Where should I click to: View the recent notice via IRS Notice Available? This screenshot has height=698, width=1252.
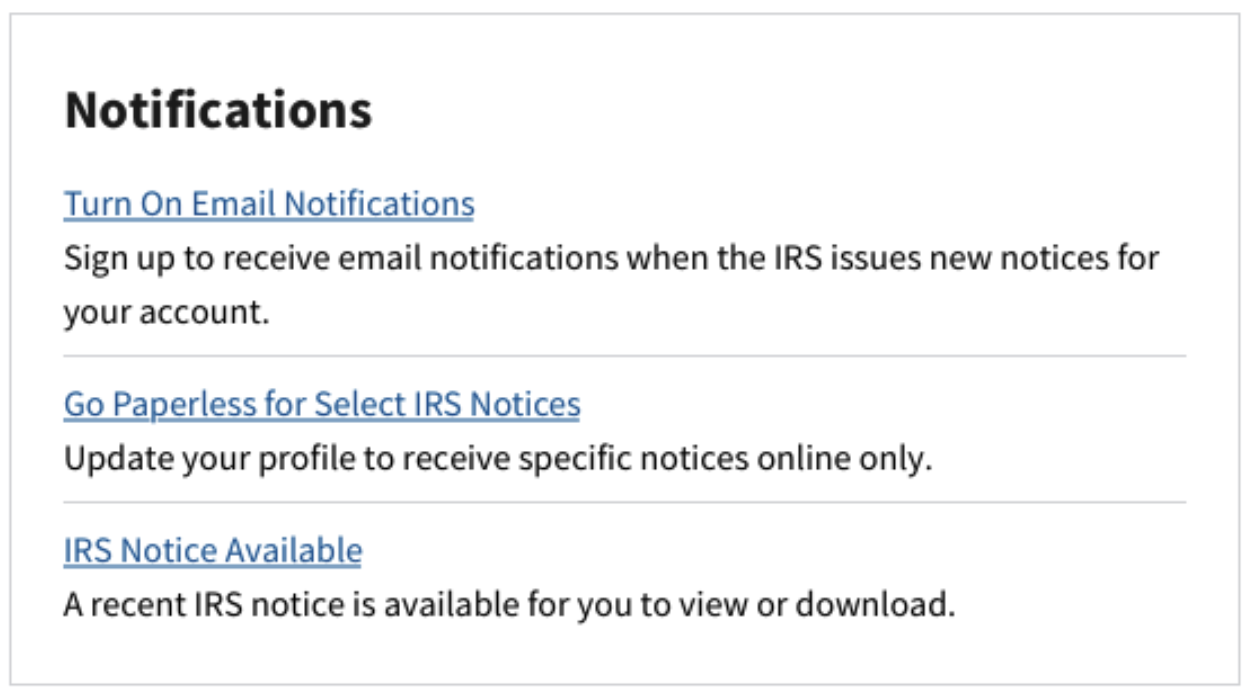213,550
